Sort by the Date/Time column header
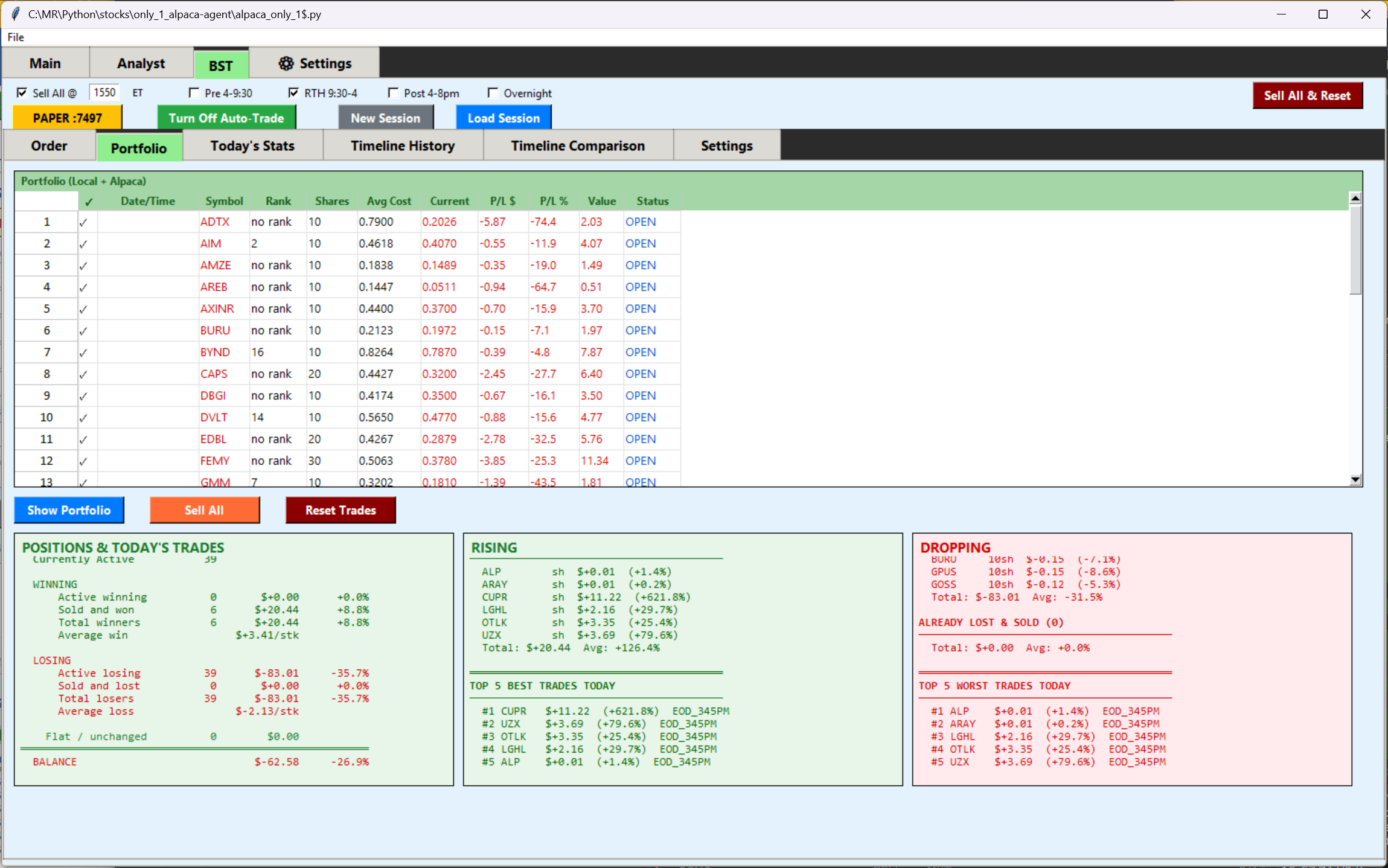This screenshot has height=868, width=1388. (148, 202)
